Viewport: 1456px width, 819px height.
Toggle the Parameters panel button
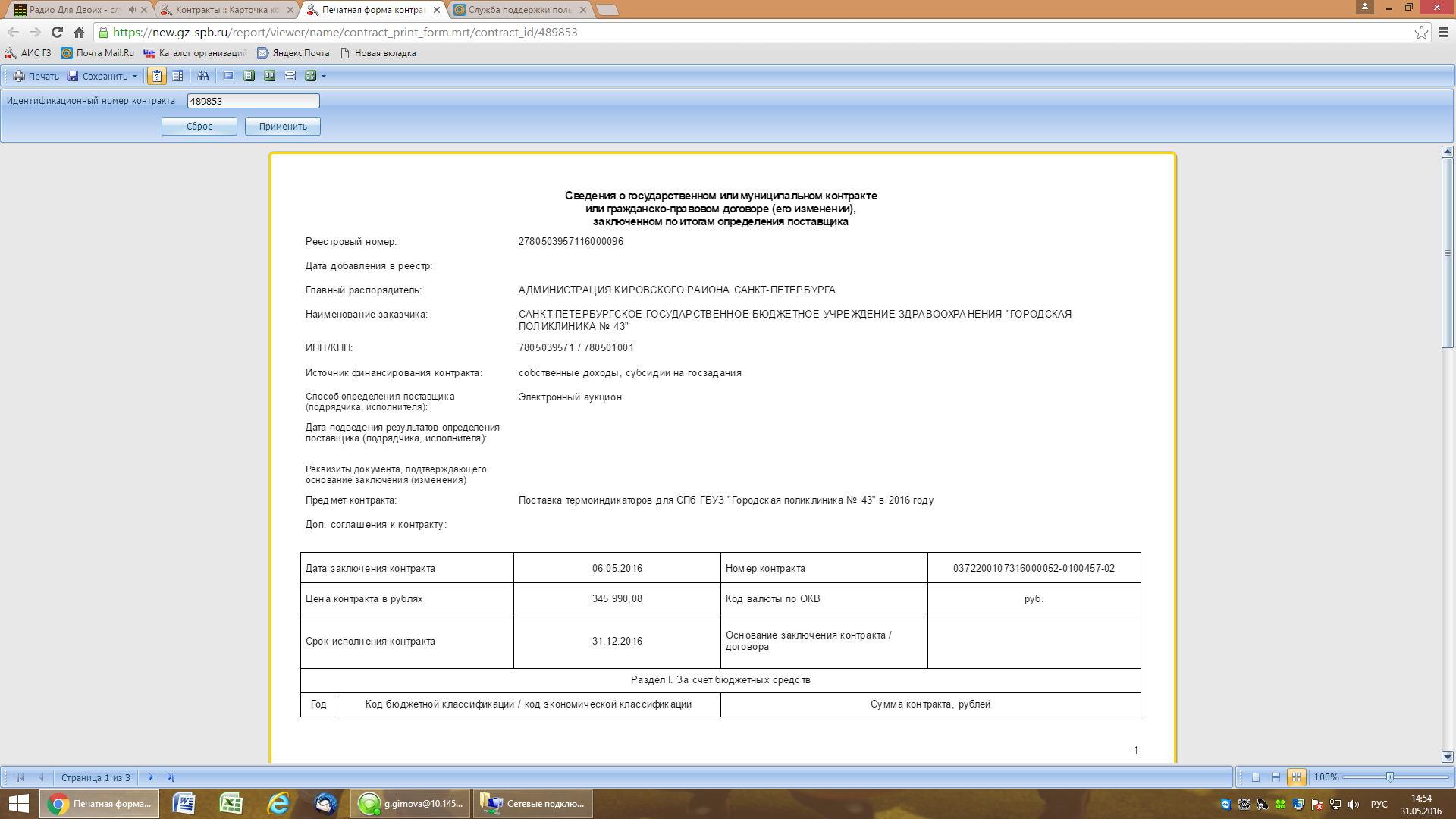point(157,76)
